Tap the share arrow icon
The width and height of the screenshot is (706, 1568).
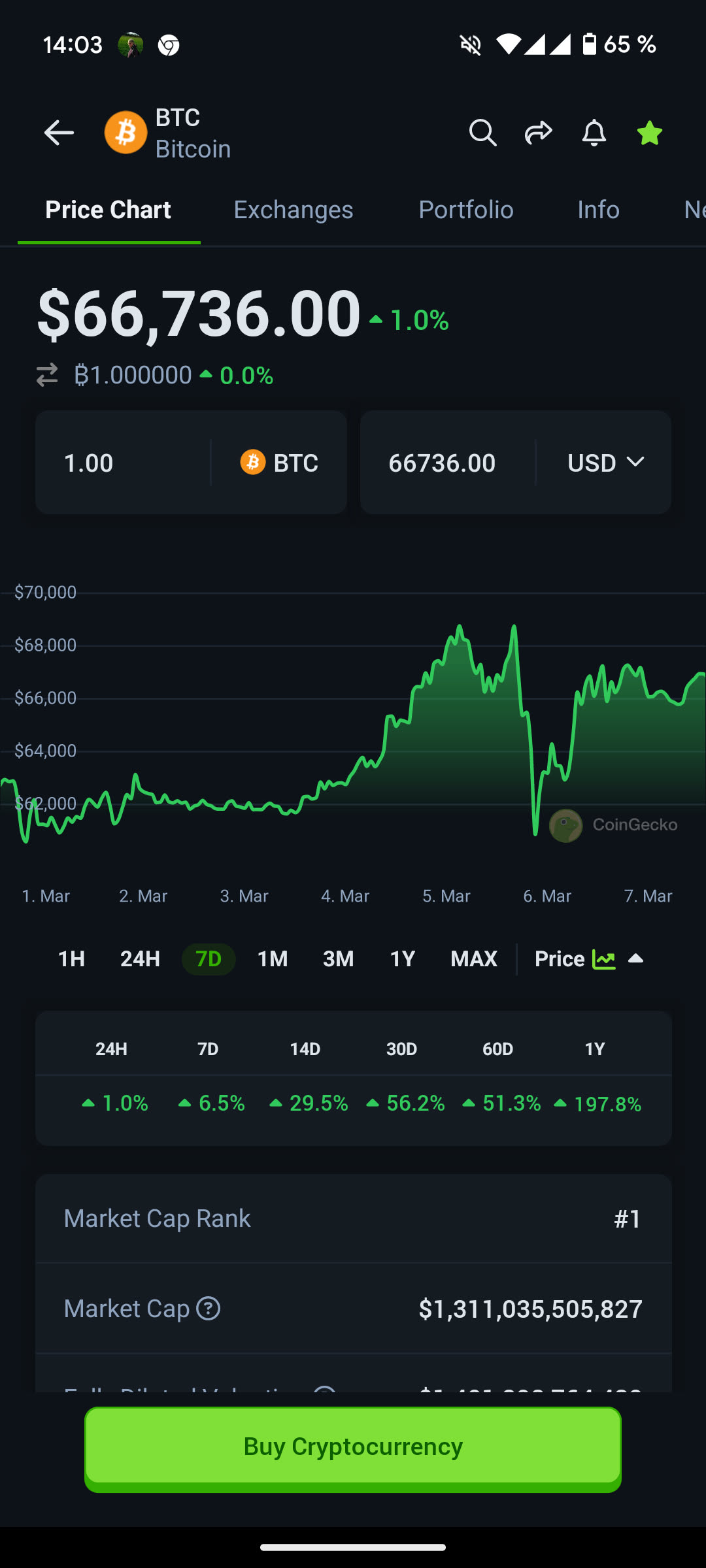click(x=538, y=133)
